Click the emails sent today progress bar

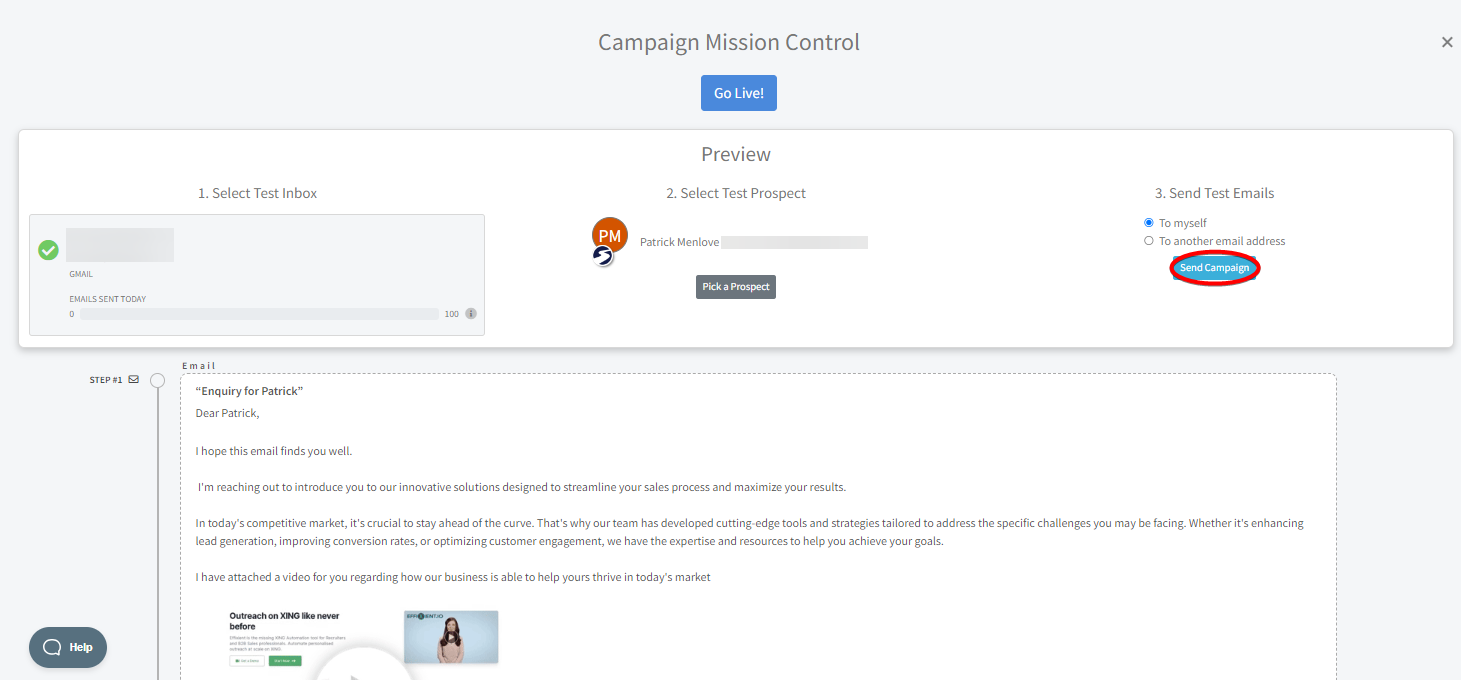[259, 314]
